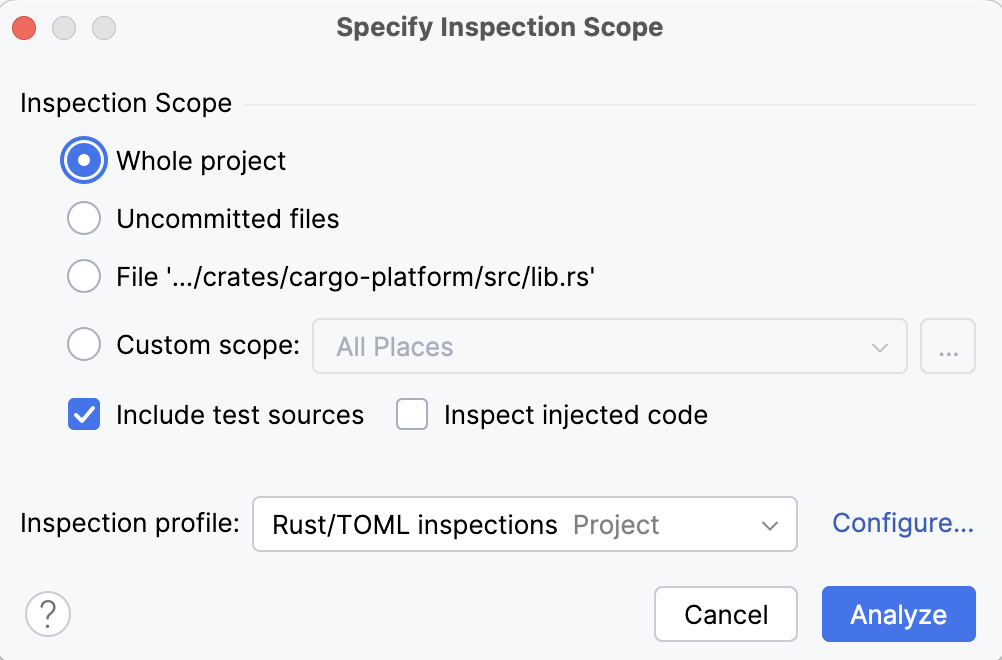Uncheck the Include test sources checkbox
Image resolution: width=1002 pixels, height=660 pixels.
(84, 415)
